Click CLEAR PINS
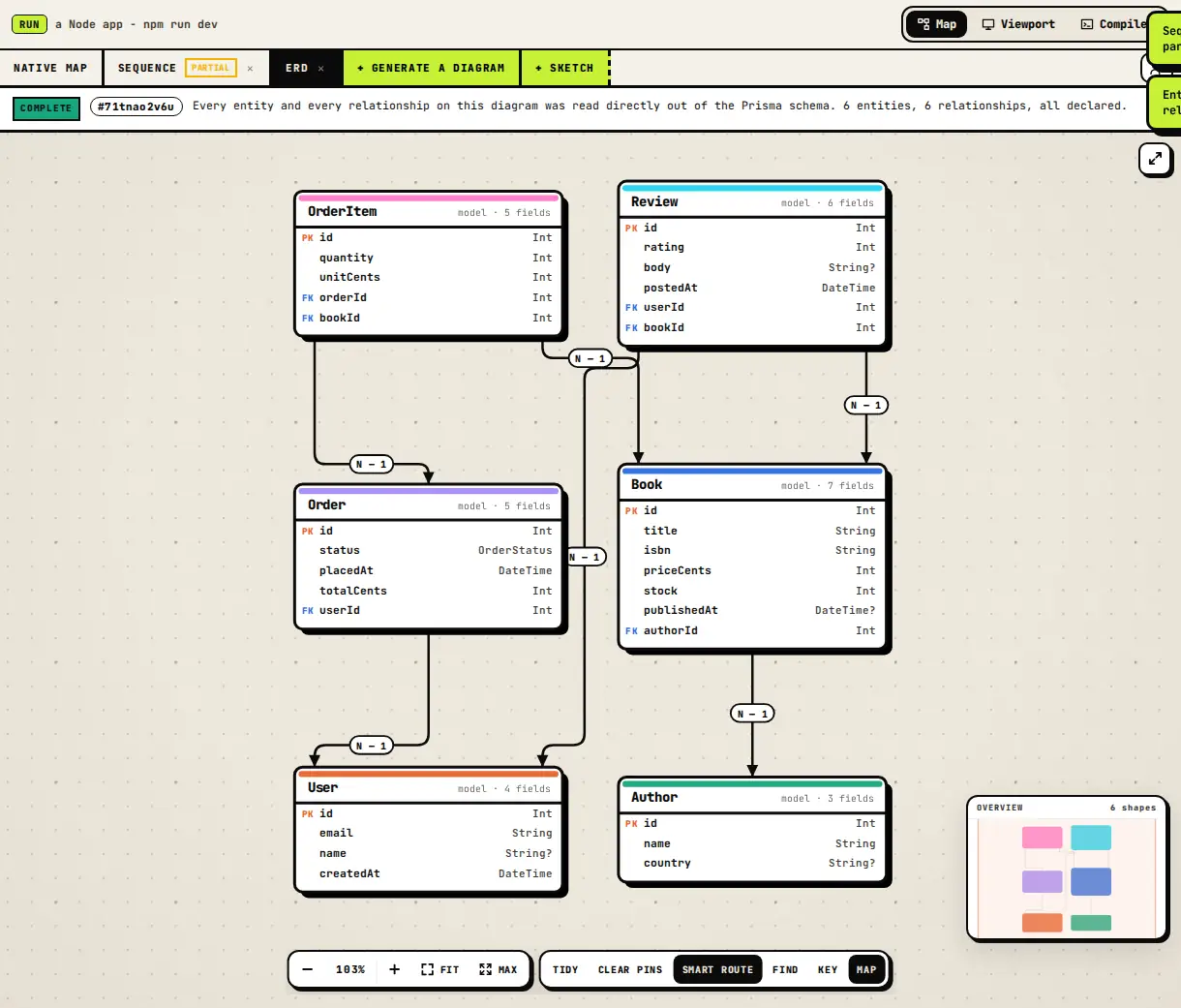 [630, 969]
